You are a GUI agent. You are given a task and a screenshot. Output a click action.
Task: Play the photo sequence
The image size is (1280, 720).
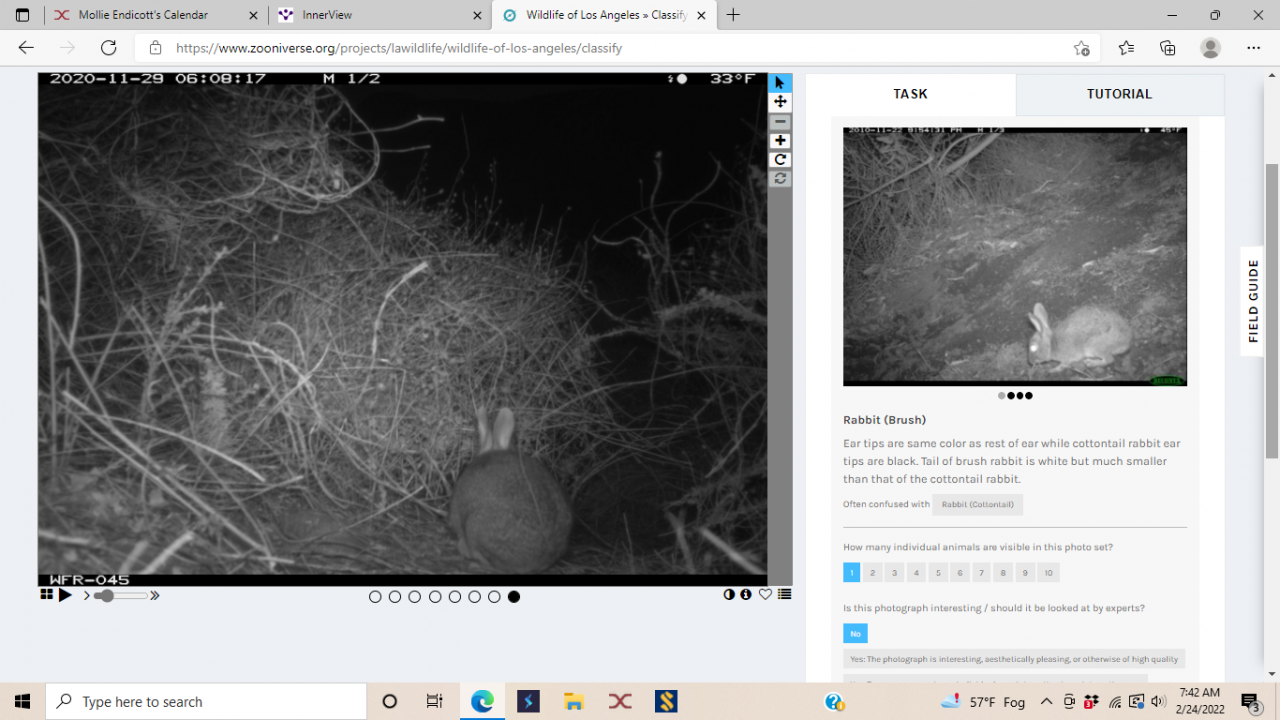[65, 595]
